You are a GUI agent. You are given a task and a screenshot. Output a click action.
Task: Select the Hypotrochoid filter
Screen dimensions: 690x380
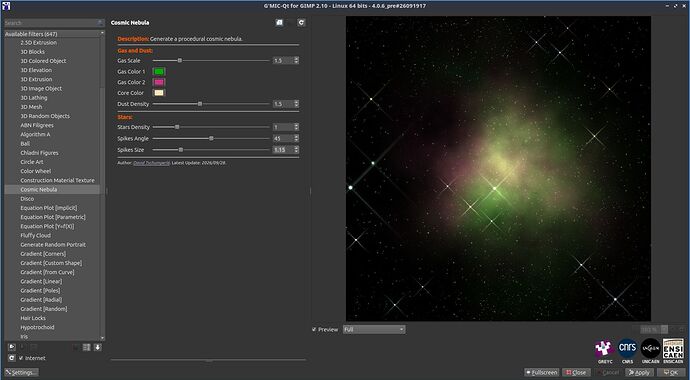pyautogui.click(x=37, y=328)
